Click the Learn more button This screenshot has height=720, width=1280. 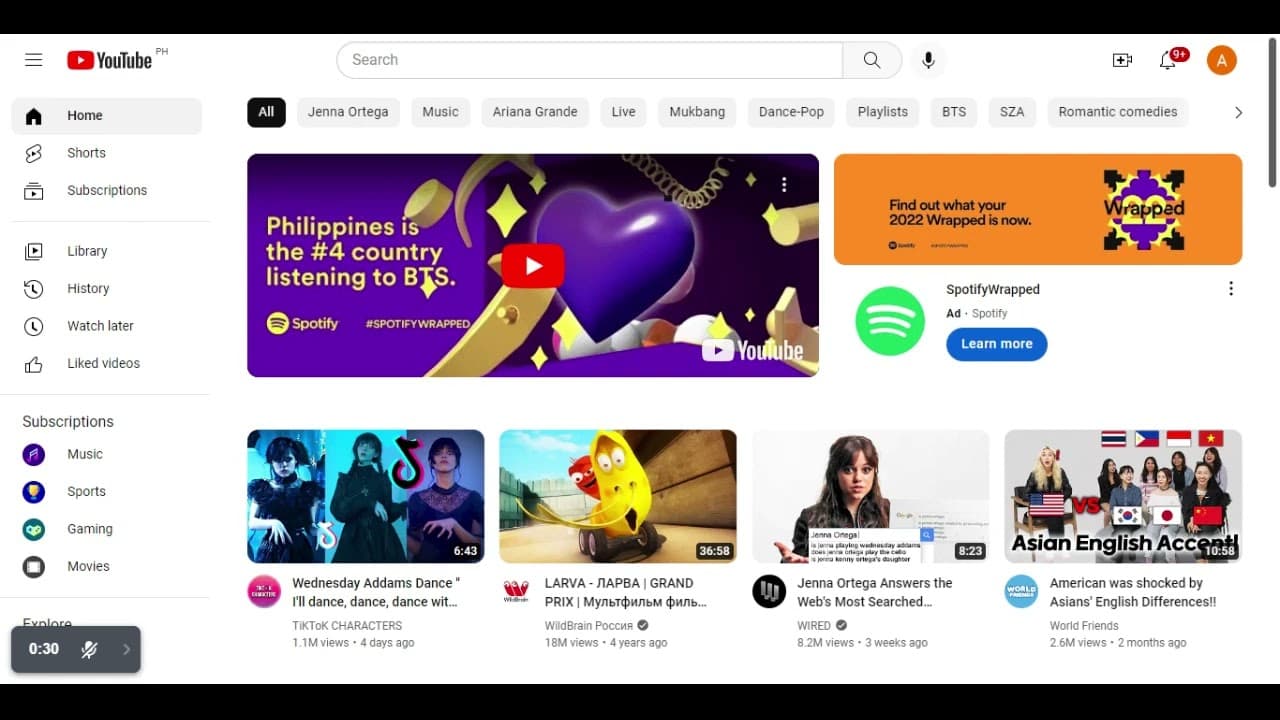tap(997, 344)
